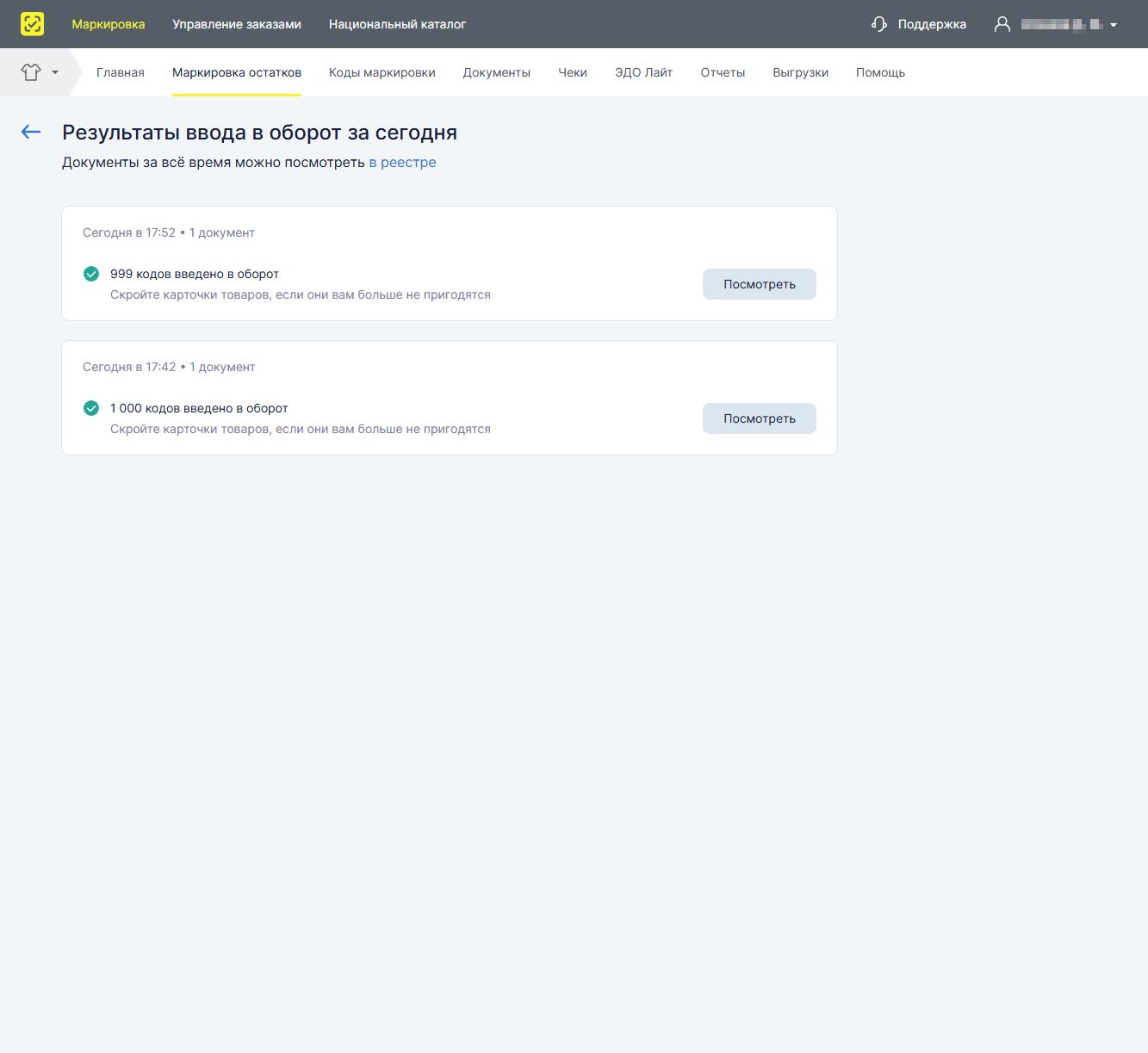
Task: Follow the в реестре link
Action: (x=402, y=162)
